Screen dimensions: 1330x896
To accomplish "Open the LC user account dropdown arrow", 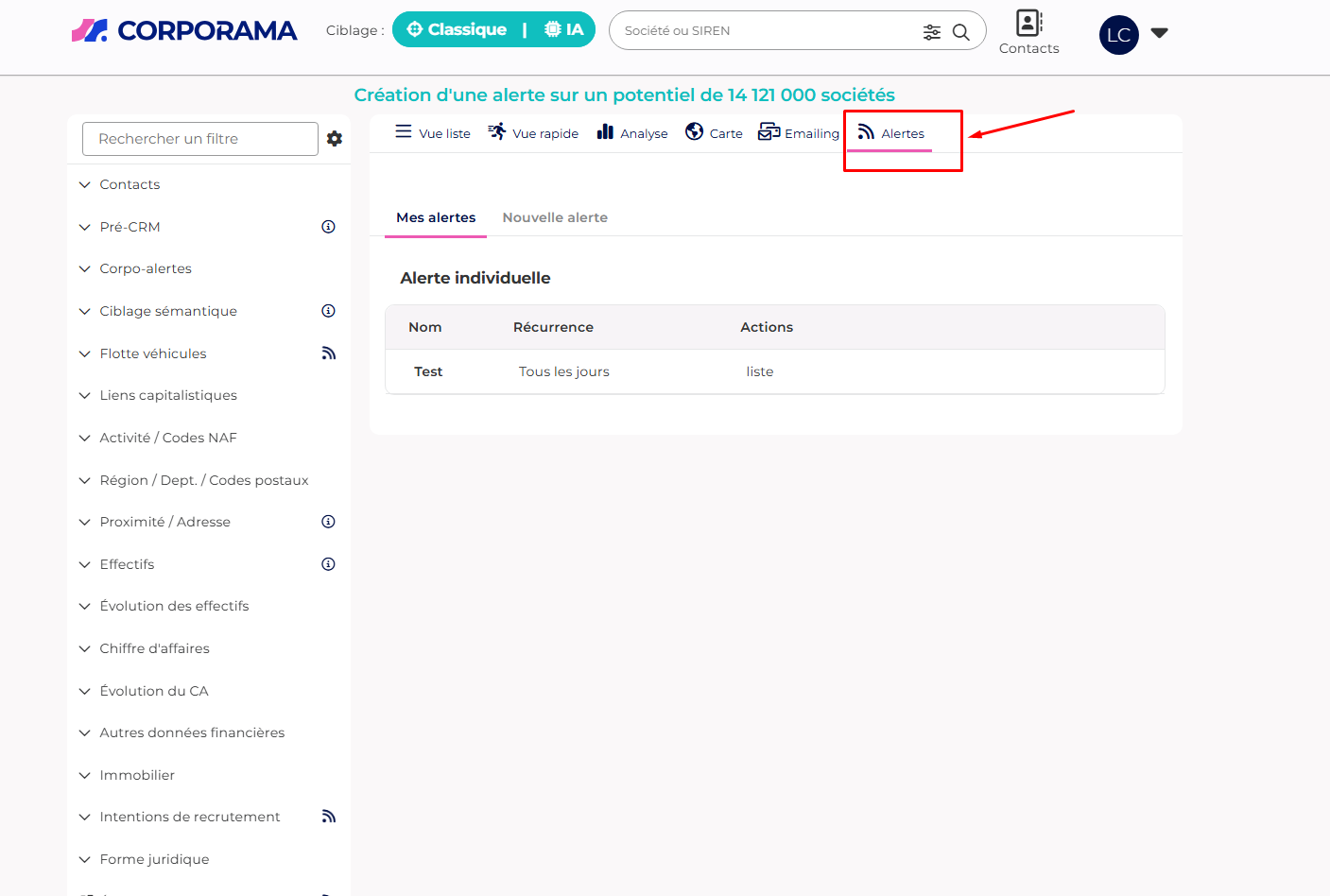I will click(1160, 33).
